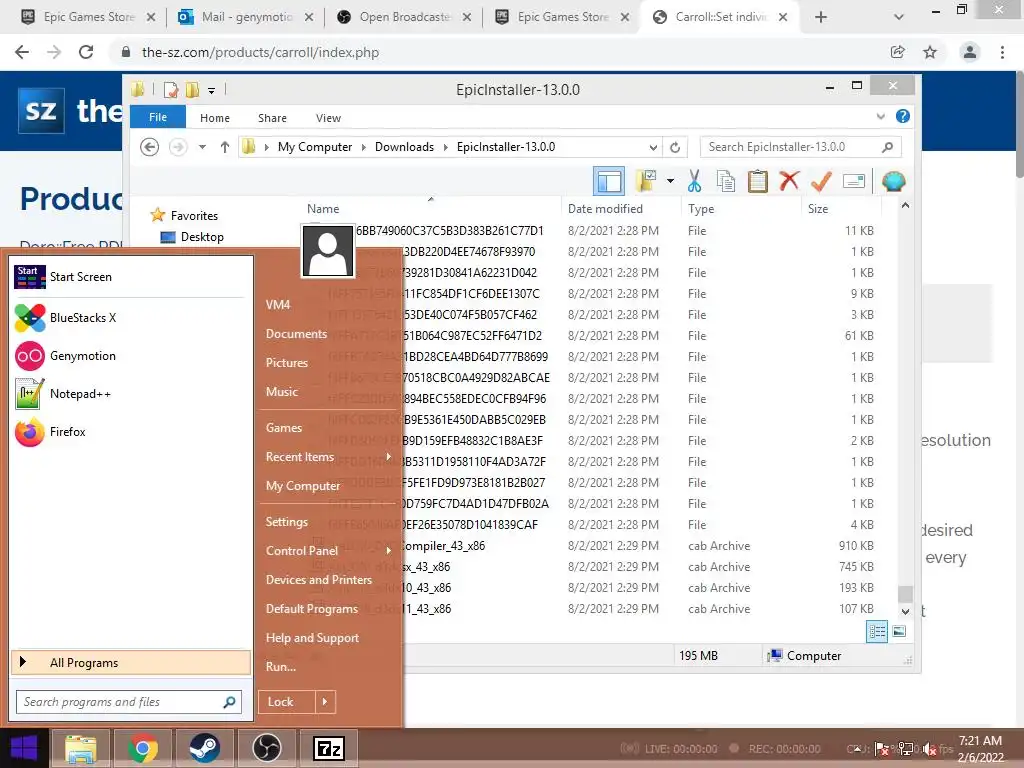1024x768 pixels.
Task: Expand the Explorer ribbon chevron
Action: coord(880,116)
